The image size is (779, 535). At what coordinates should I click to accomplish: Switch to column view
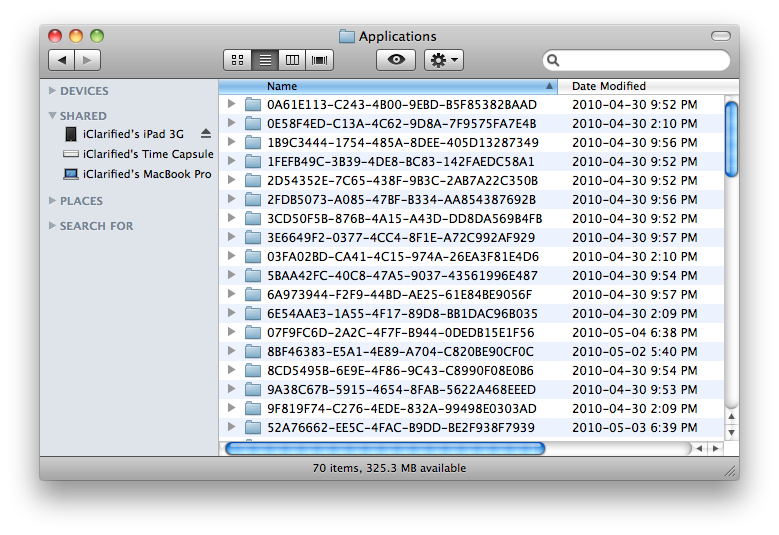click(x=292, y=61)
